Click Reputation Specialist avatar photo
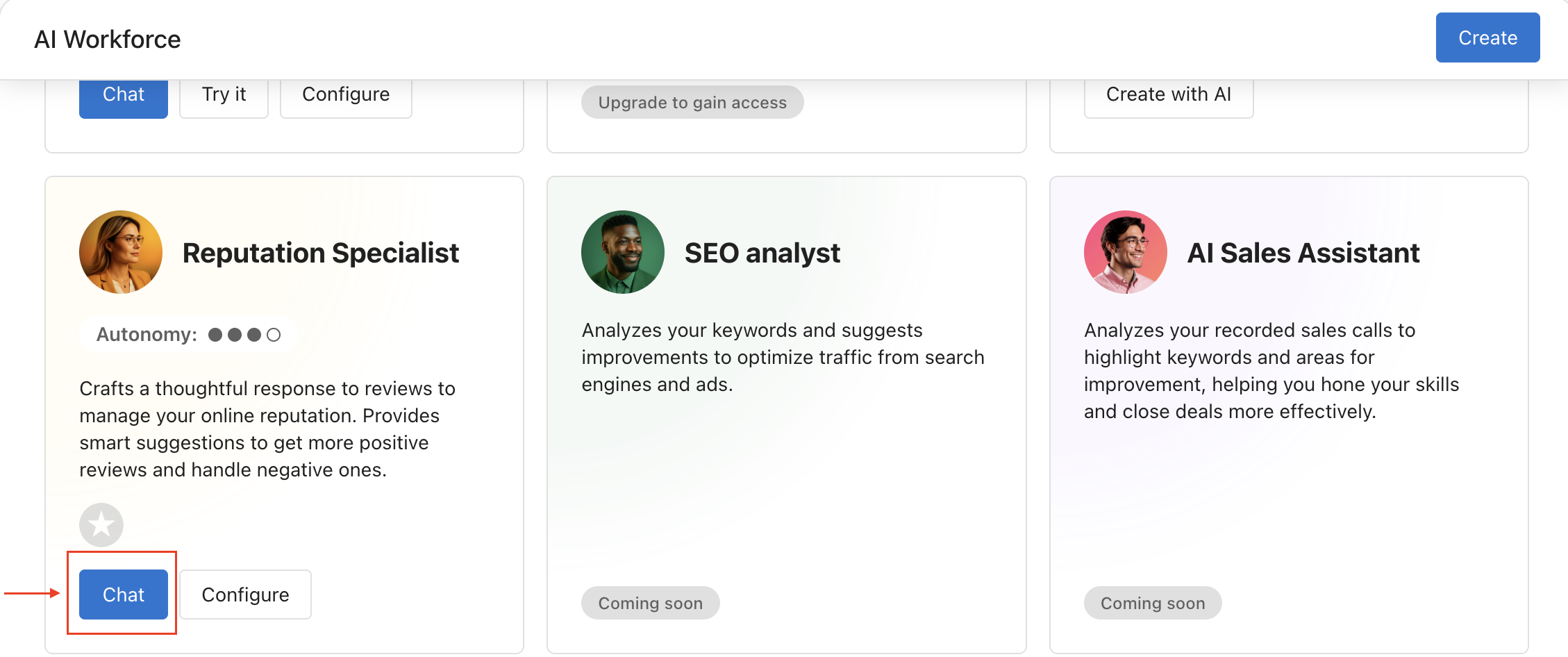Screen dimensions: 1568x657 [121, 252]
